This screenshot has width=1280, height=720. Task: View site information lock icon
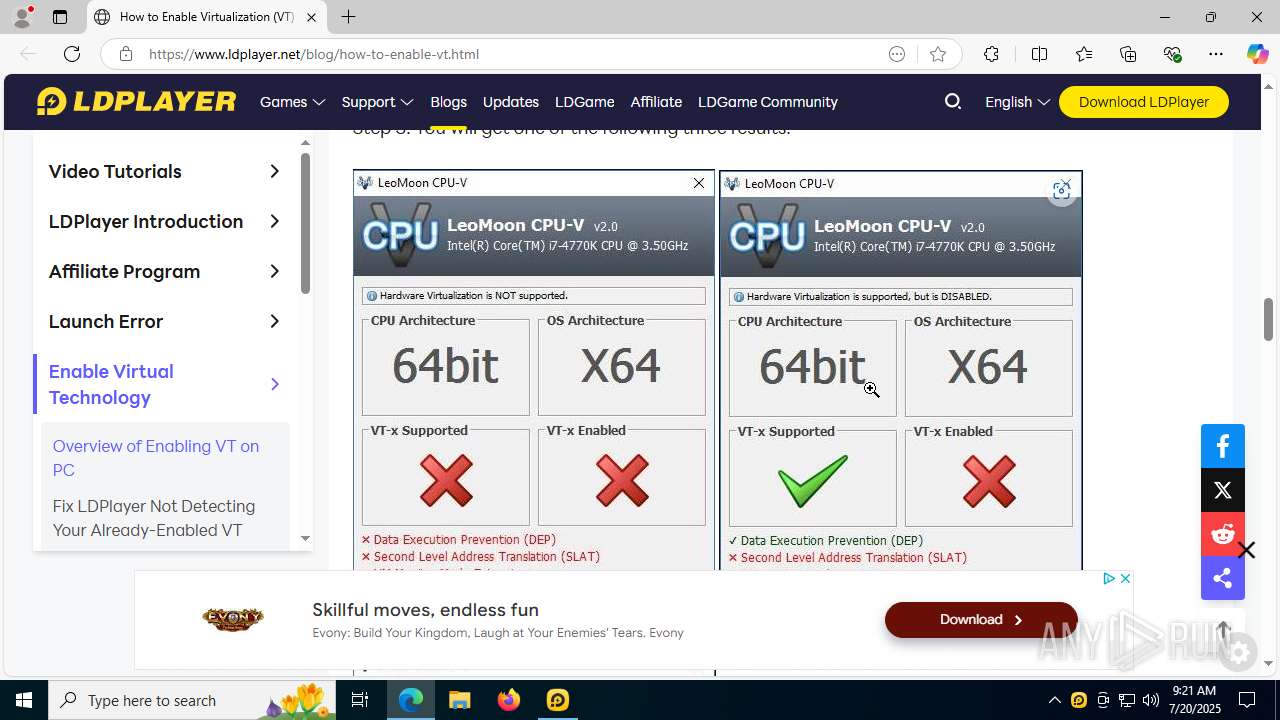point(126,54)
